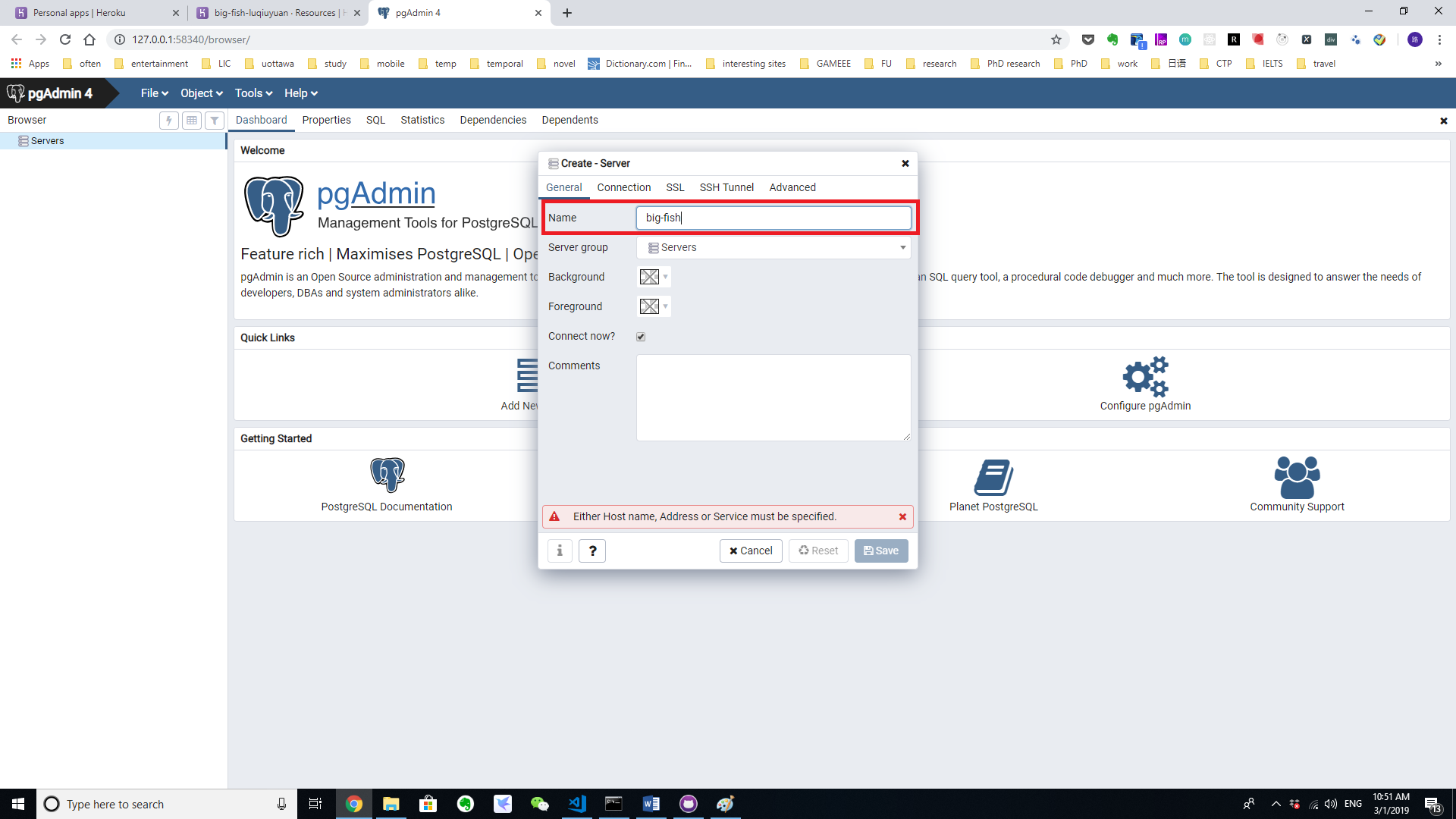Switch to the SSL tab
The width and height of the screenshot is (1456, 819).
[675, 187]
